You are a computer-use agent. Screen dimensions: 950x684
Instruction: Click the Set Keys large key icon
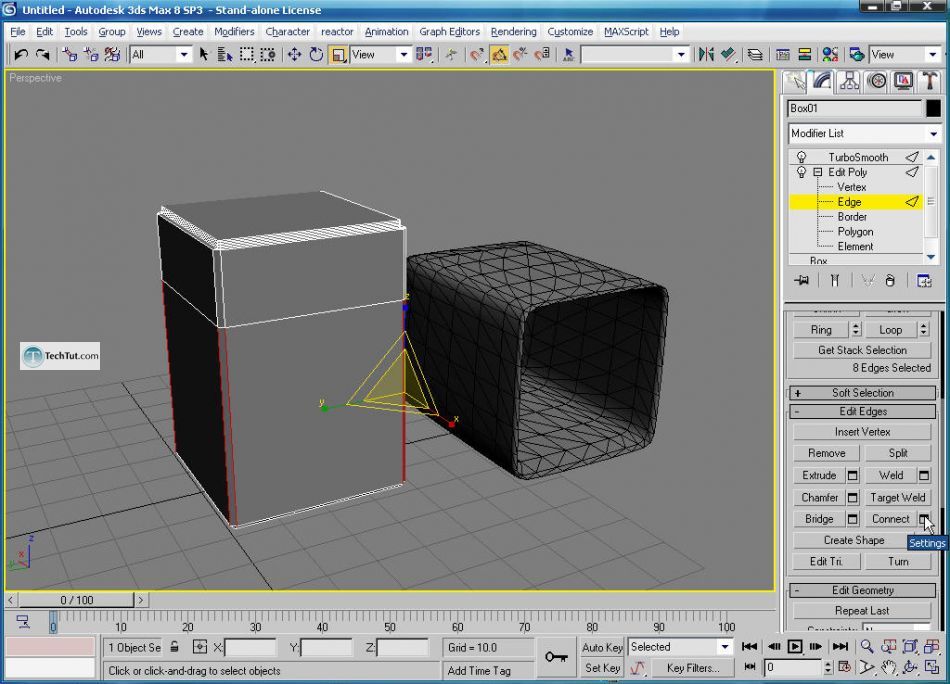(x=556, y=657)
